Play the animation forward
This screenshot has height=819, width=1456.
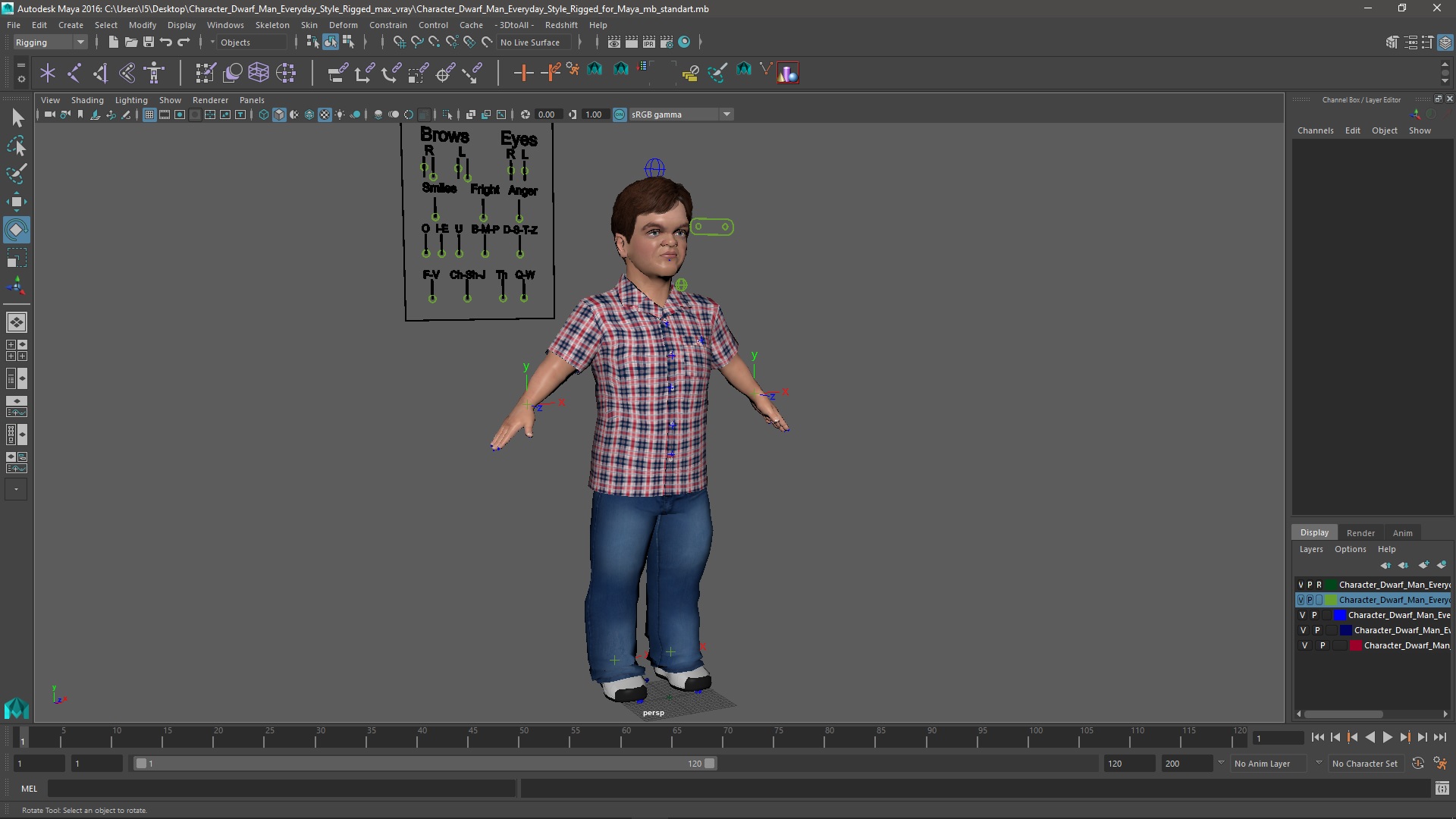1388,737
